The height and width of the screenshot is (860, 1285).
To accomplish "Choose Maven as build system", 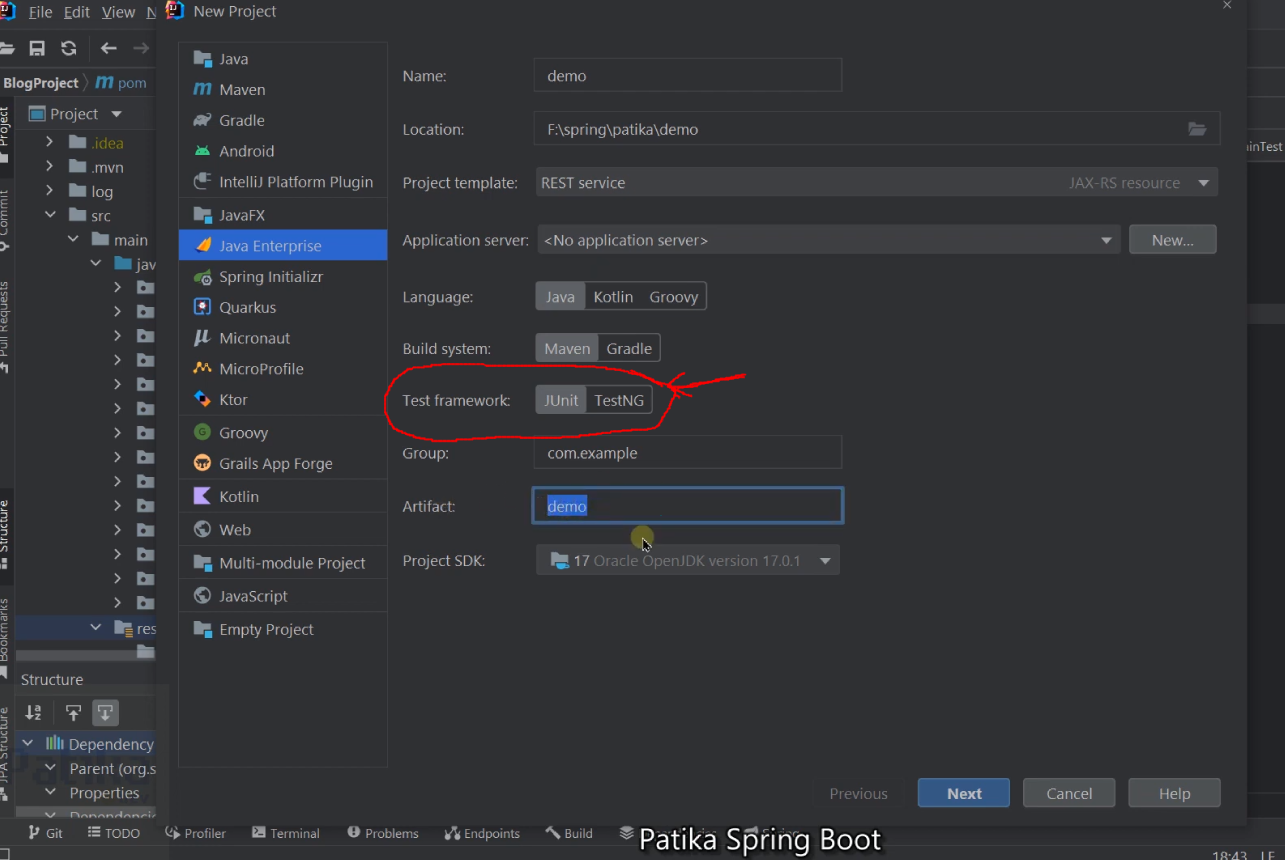I will coord(567,348).
